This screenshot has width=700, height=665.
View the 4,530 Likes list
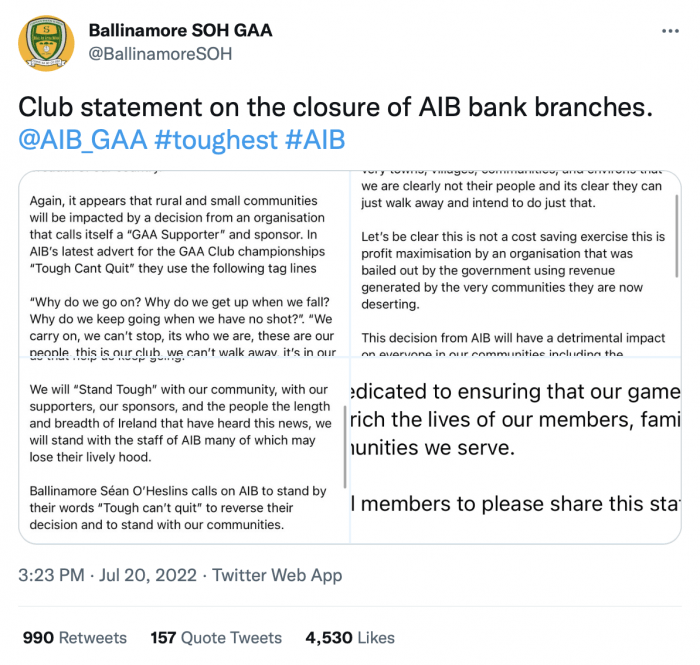tap(350, 637)
